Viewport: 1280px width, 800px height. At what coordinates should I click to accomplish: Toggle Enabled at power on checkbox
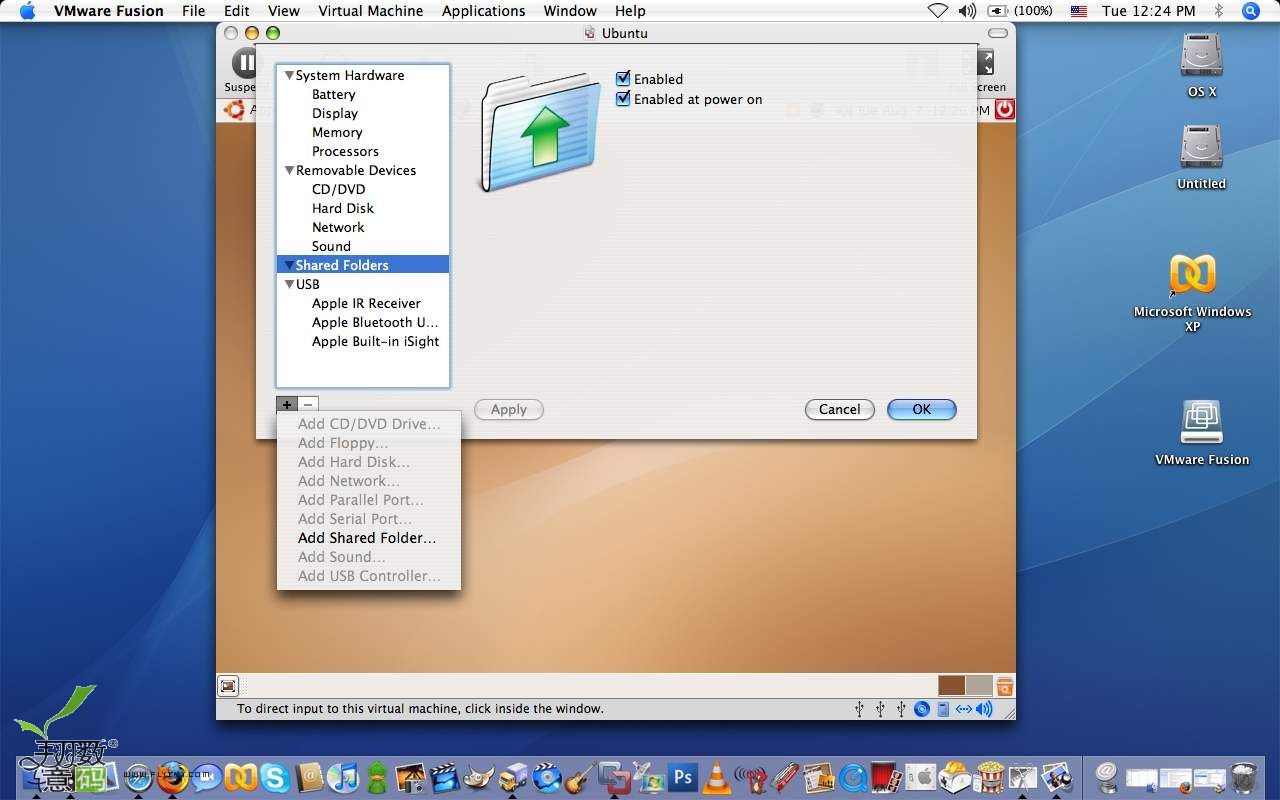click(623, 98)
